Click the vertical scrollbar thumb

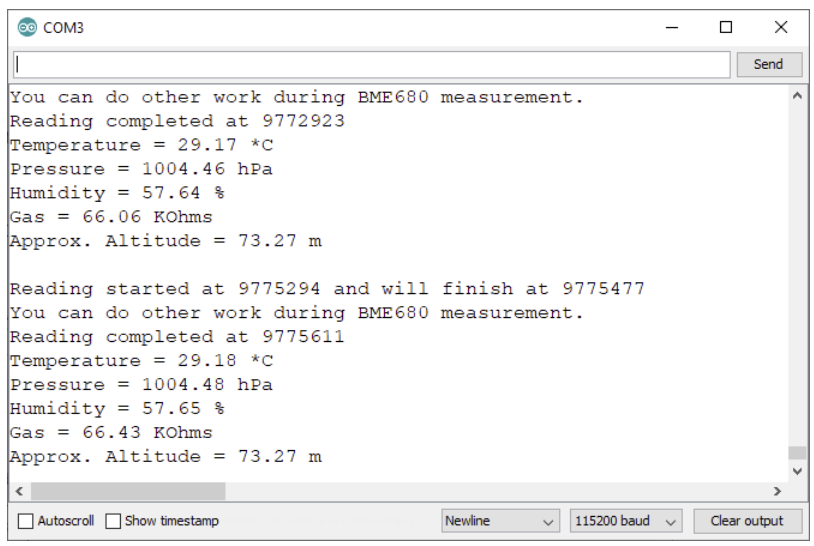pyautogui.click(x=796, y=453)
